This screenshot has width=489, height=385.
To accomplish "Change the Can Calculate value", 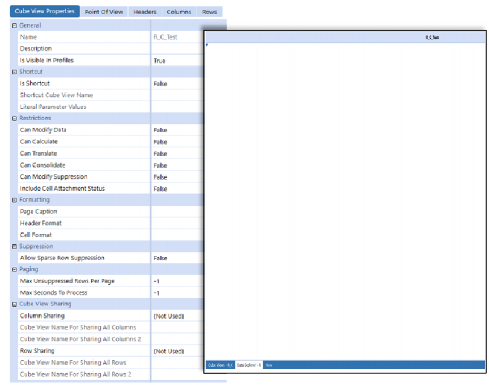I will (x=177, y=142).
